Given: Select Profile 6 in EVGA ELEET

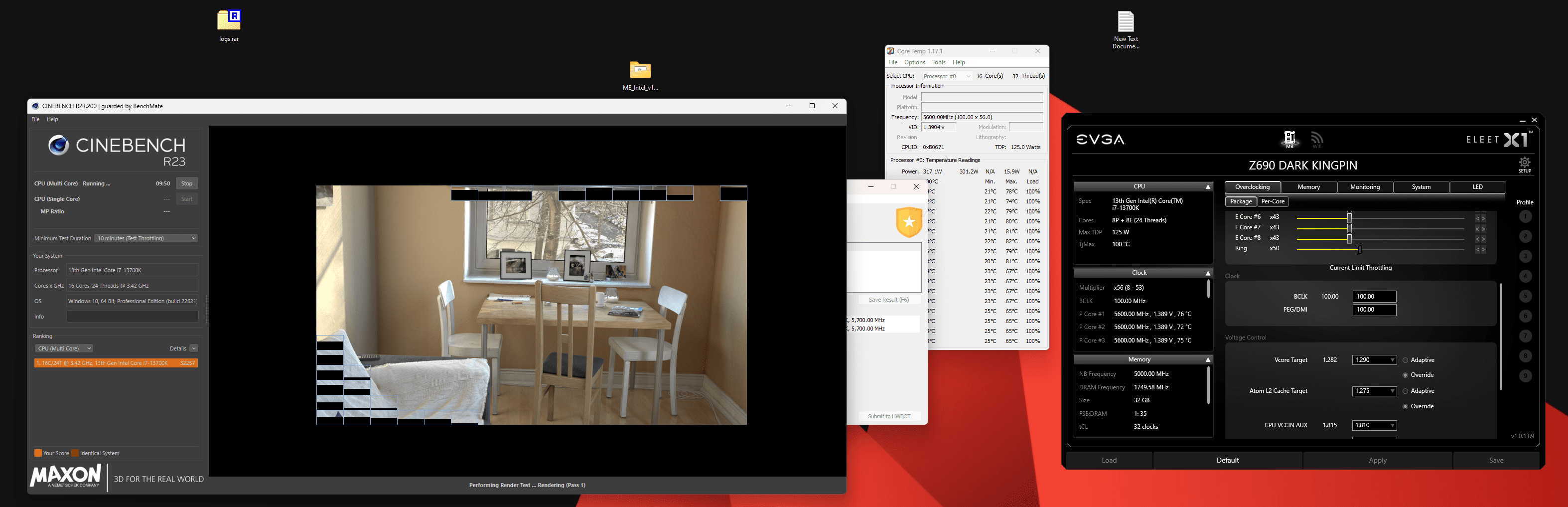Looking at the screenshot, I should pos(1525,316).
